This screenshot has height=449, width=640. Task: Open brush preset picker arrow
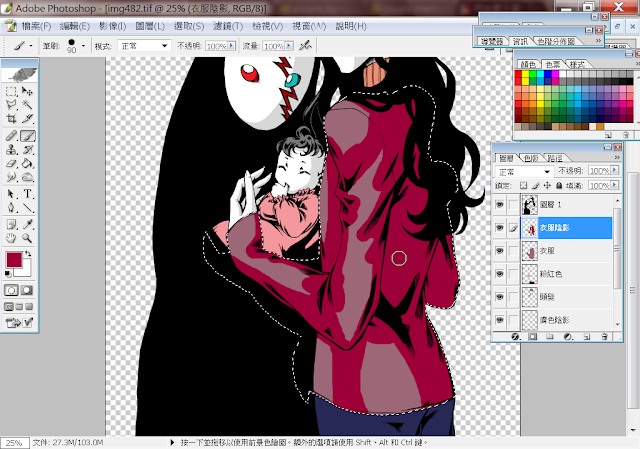83,46
